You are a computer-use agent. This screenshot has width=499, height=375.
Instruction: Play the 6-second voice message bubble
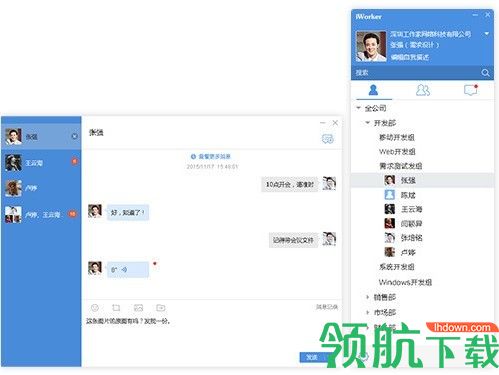pyautogui.click(x=128, y=269)
